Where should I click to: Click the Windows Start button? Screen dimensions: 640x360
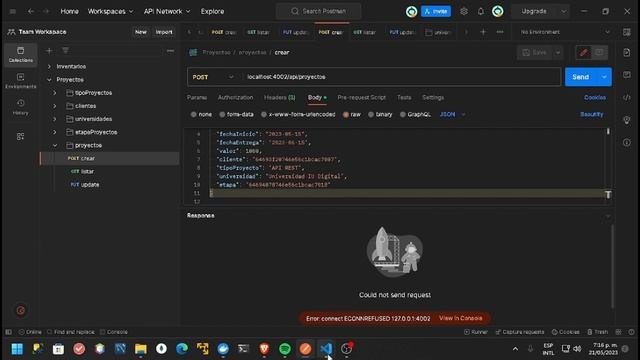[17, 349]
